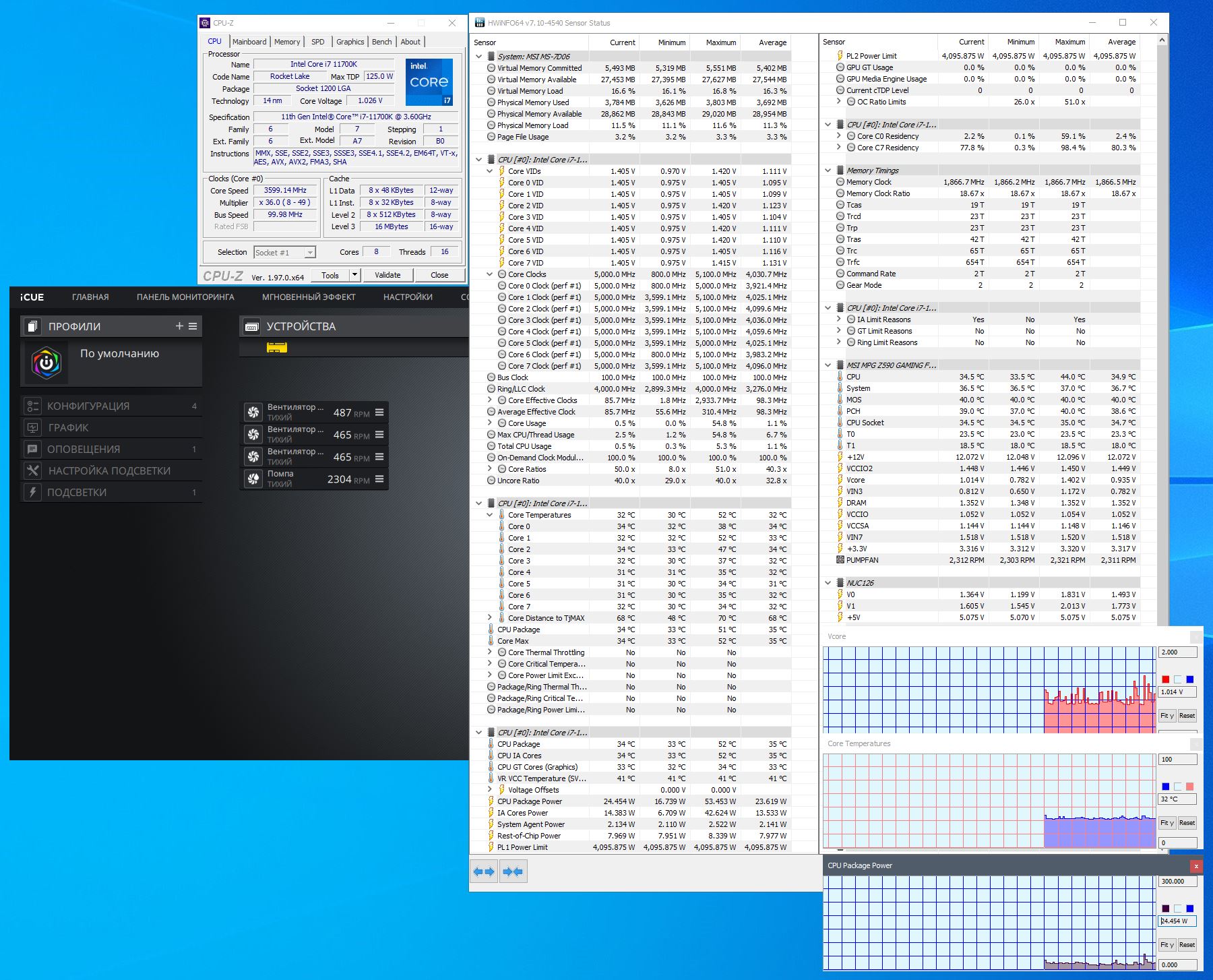1213x980 pixels.
Task: Switch to the Bench tab in CPU-Z
Action: [x=382, y=42]
